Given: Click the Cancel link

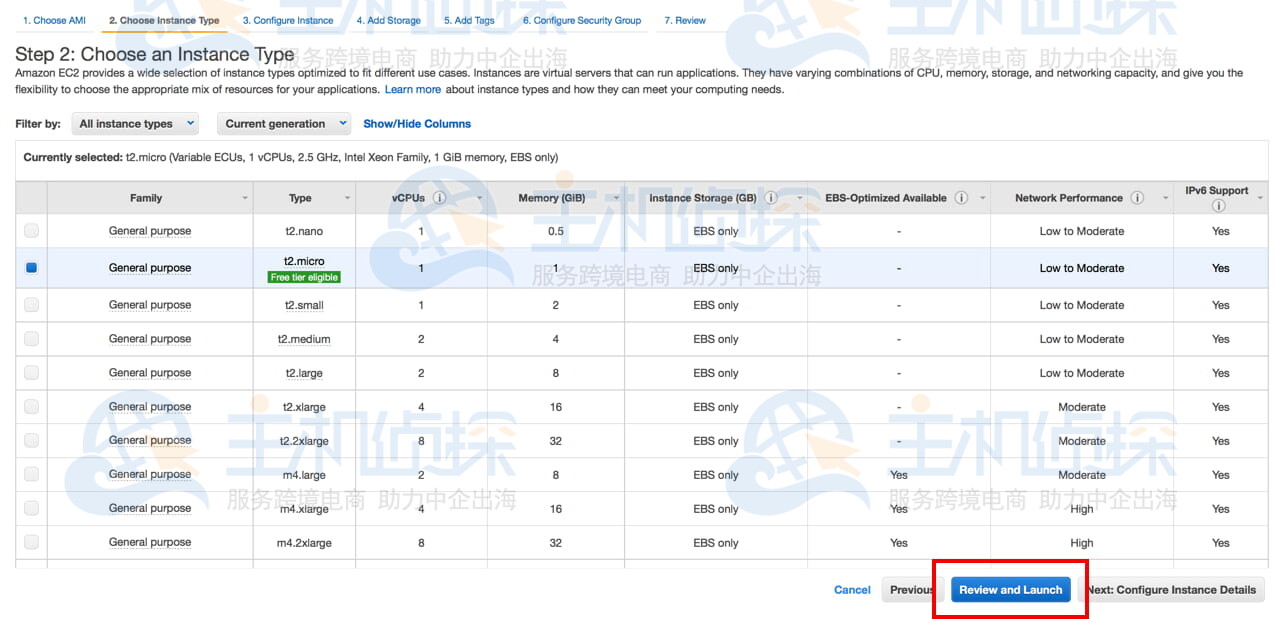Looking at the screenshot, I should tap(852, 590).
